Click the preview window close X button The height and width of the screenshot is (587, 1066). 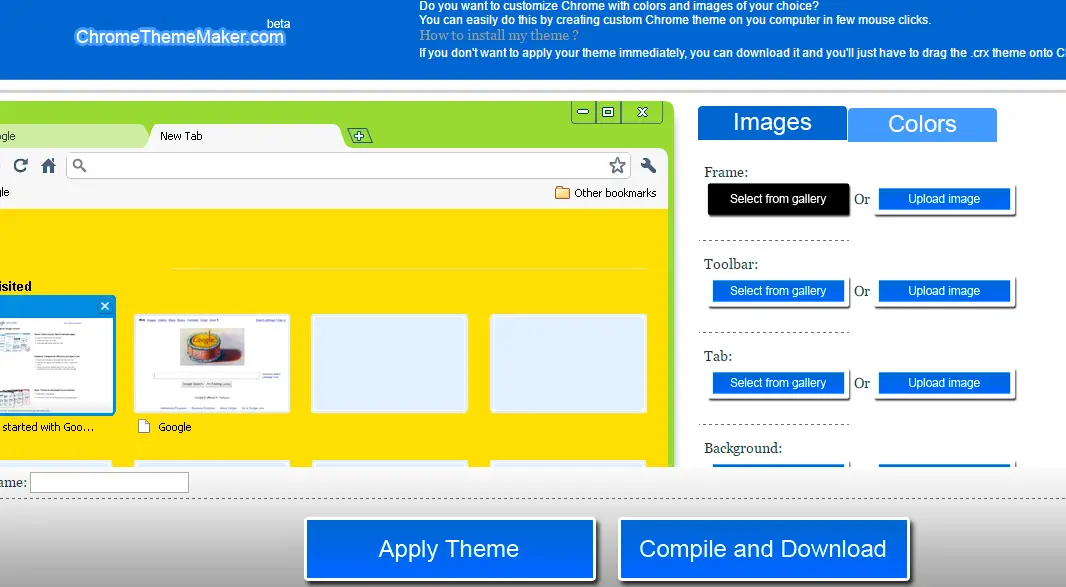(x=642, y=112)
